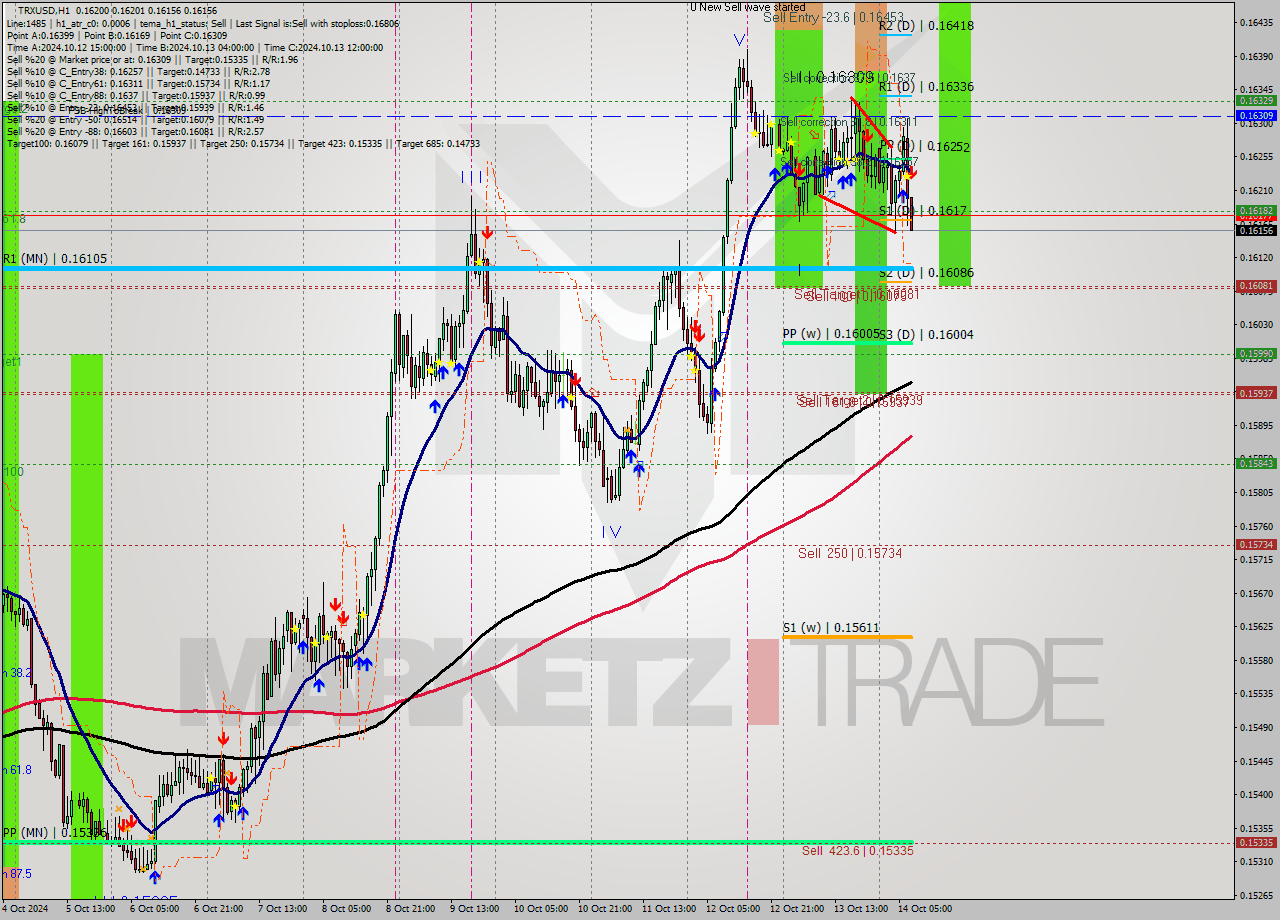Click the red 0.15937 price tag on axis

pos(1256,393)
